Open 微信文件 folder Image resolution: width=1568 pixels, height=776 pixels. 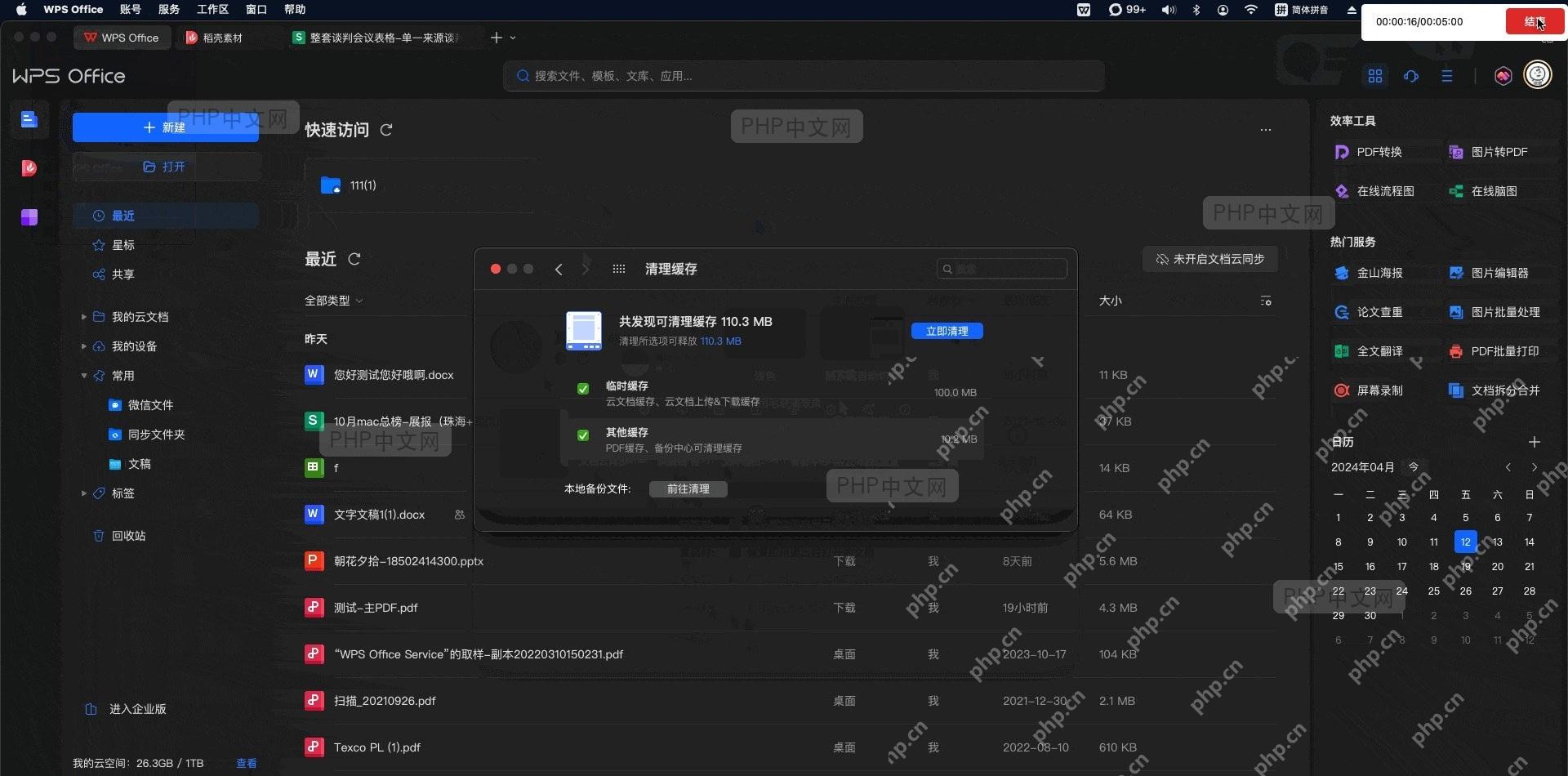pos(141,405)
